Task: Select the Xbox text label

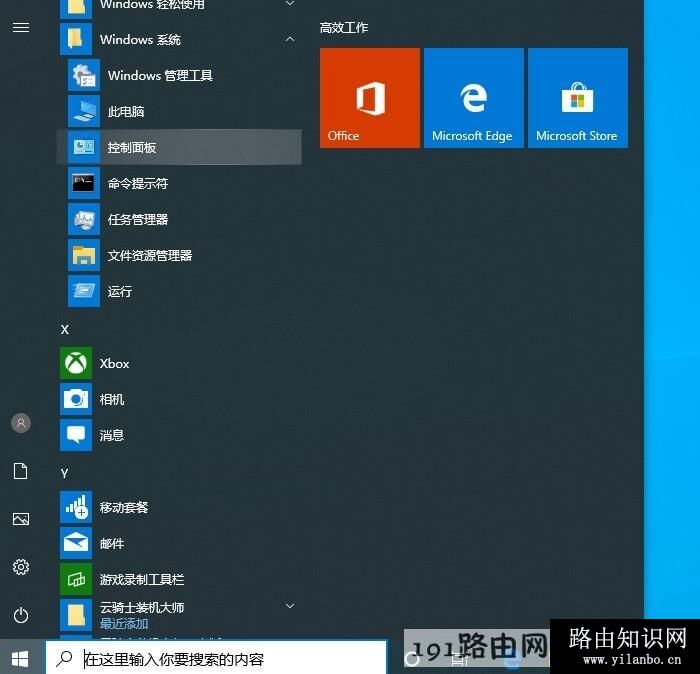Action: [x=115, y=364]
